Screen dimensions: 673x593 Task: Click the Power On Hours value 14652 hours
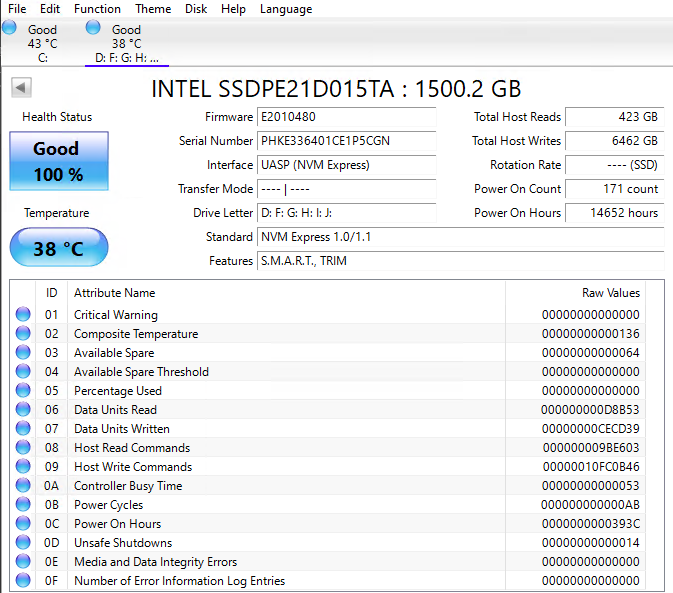tap(615, 213)
